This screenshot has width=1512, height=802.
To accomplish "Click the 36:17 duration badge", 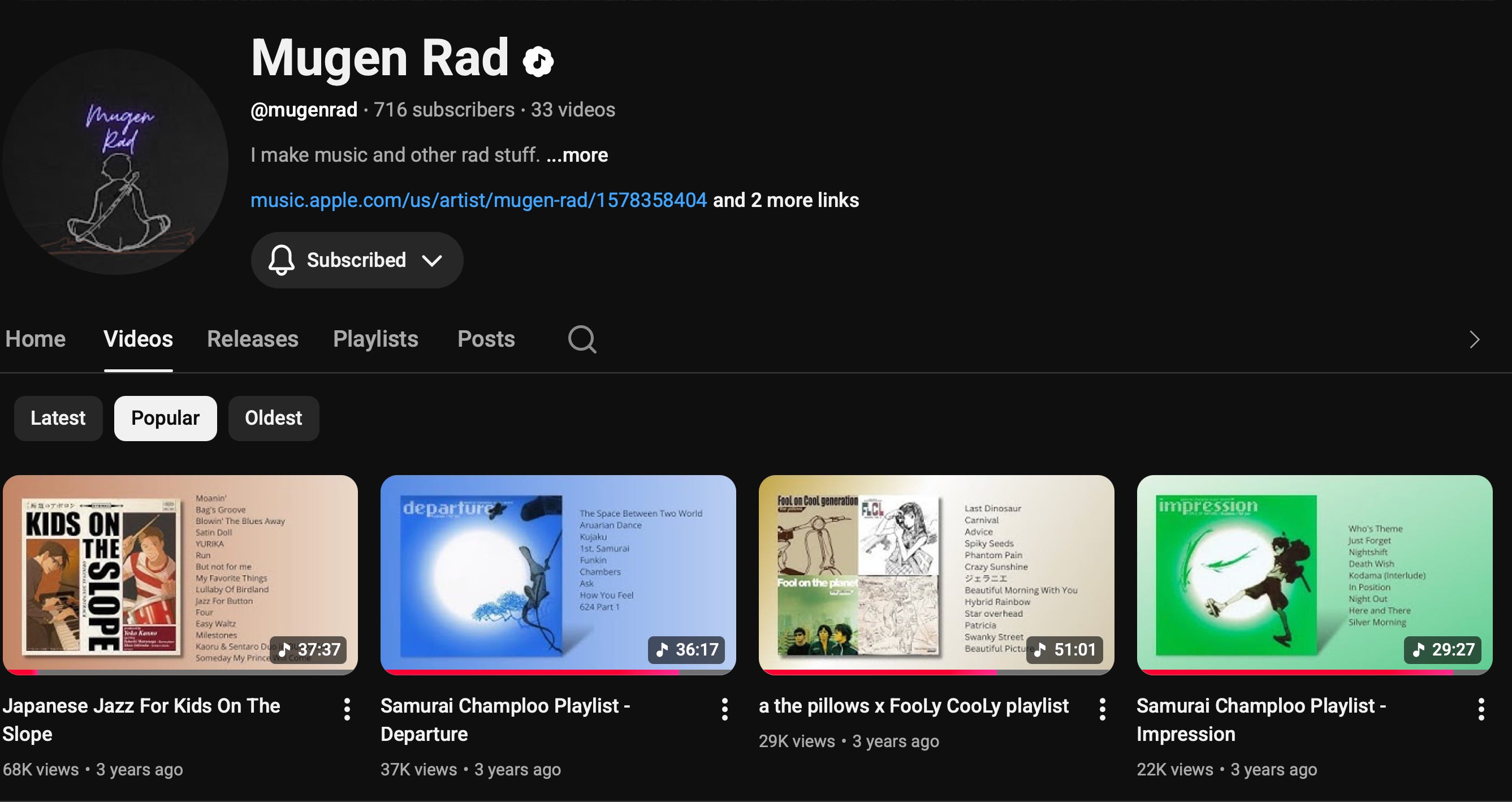I will pyautogui.click(x=686, y=650).
